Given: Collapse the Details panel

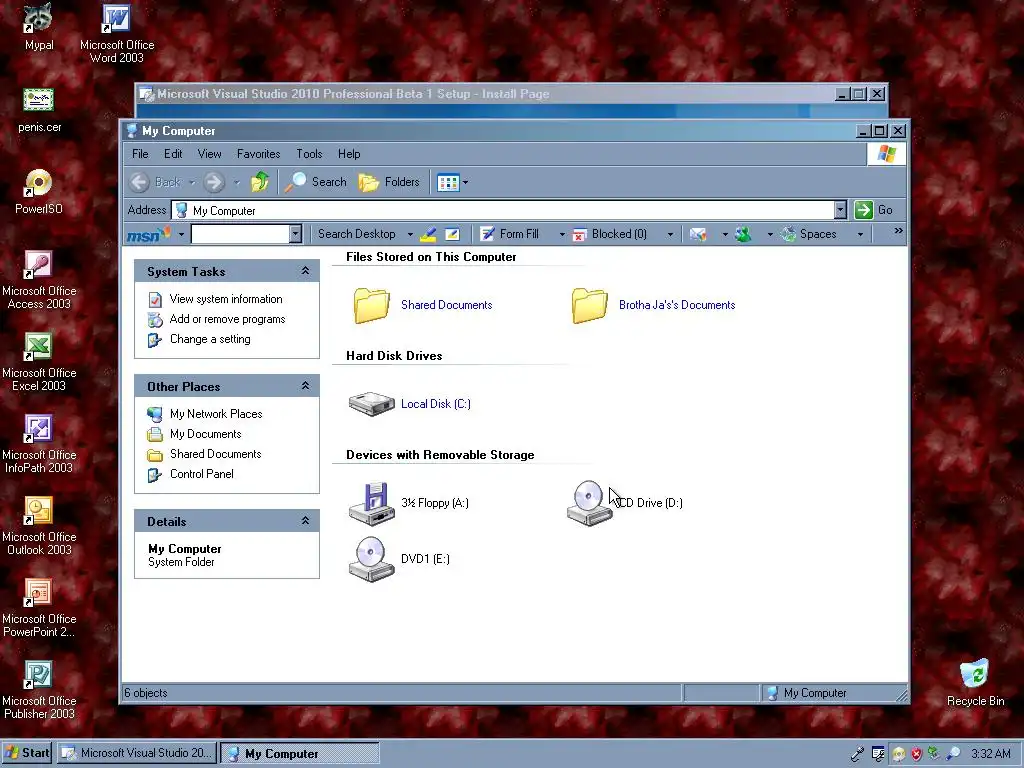Looking at the screenshot, I should coord(305,521).
